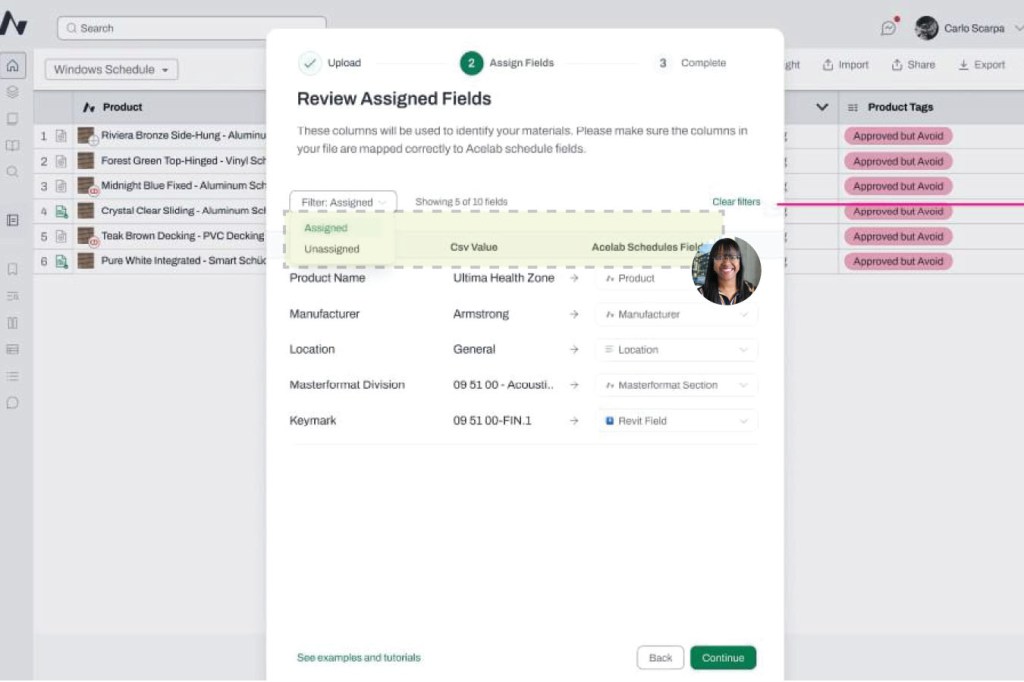Select the Unassigned filter option
Viewport: 1024px width, 682px height.
pos(331,249)
